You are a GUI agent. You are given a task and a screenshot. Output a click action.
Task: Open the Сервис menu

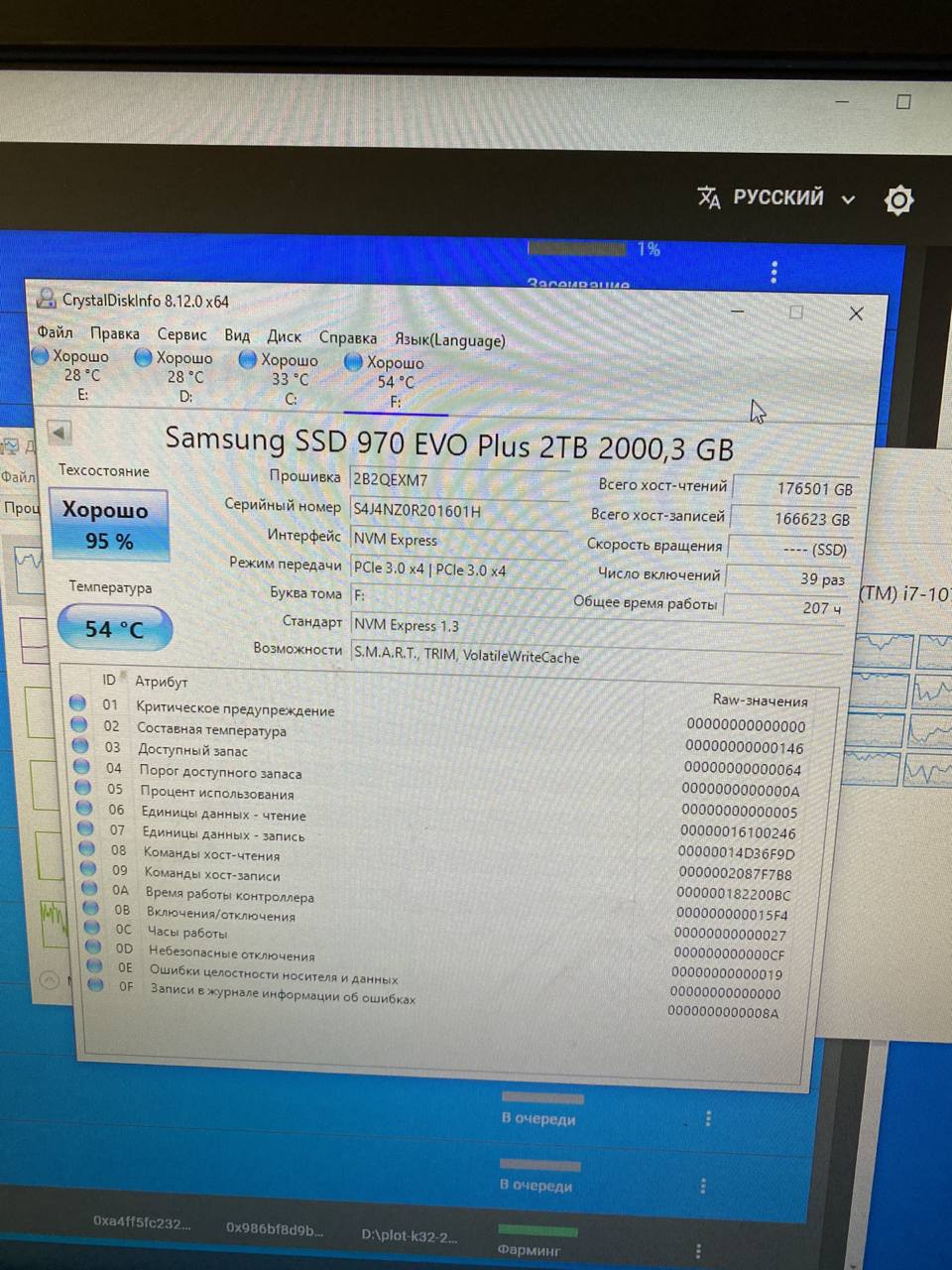[x=181, y=334]
